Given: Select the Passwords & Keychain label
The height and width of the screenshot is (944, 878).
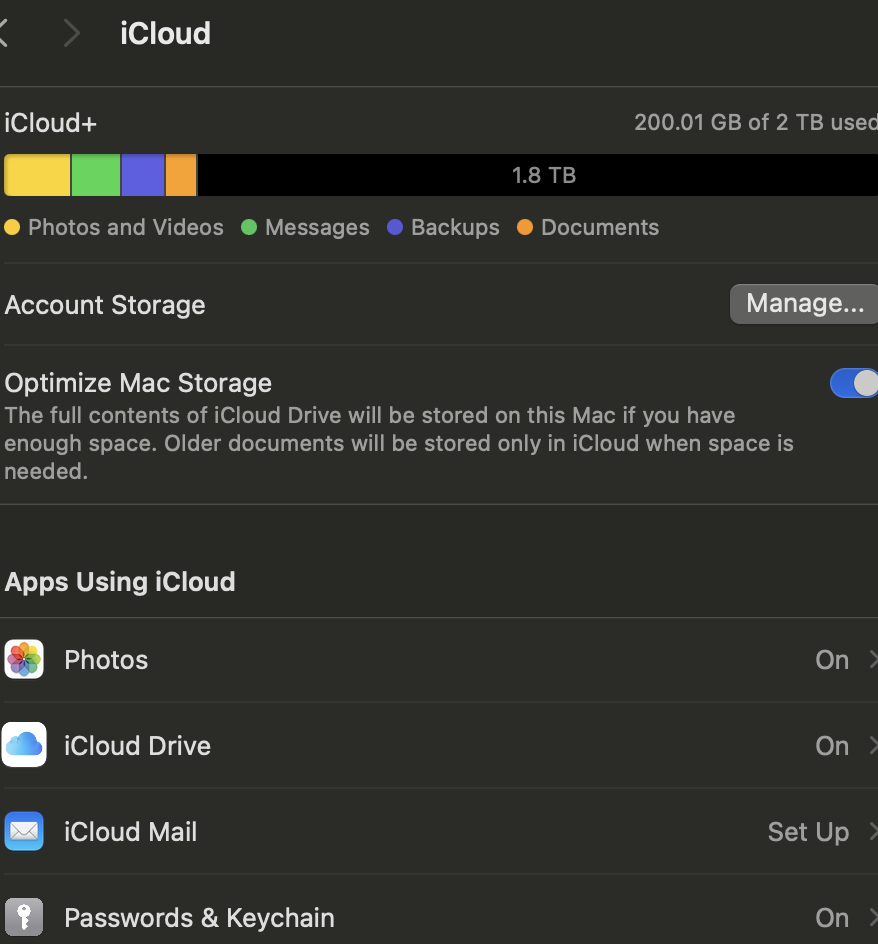Looking at the screenshot, I should click(x=199, y=918).
